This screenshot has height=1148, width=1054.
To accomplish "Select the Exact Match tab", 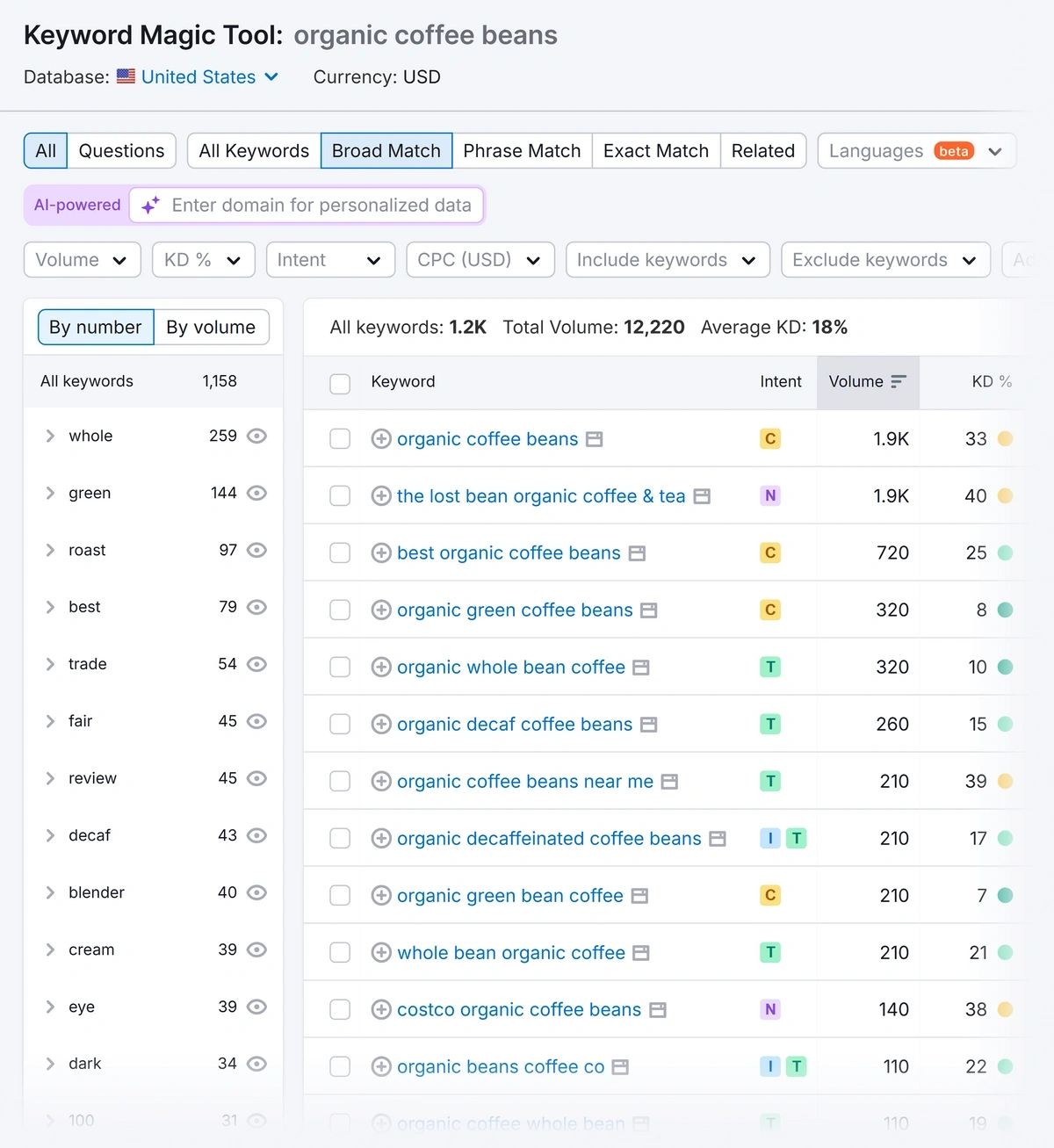I will 656,151.
